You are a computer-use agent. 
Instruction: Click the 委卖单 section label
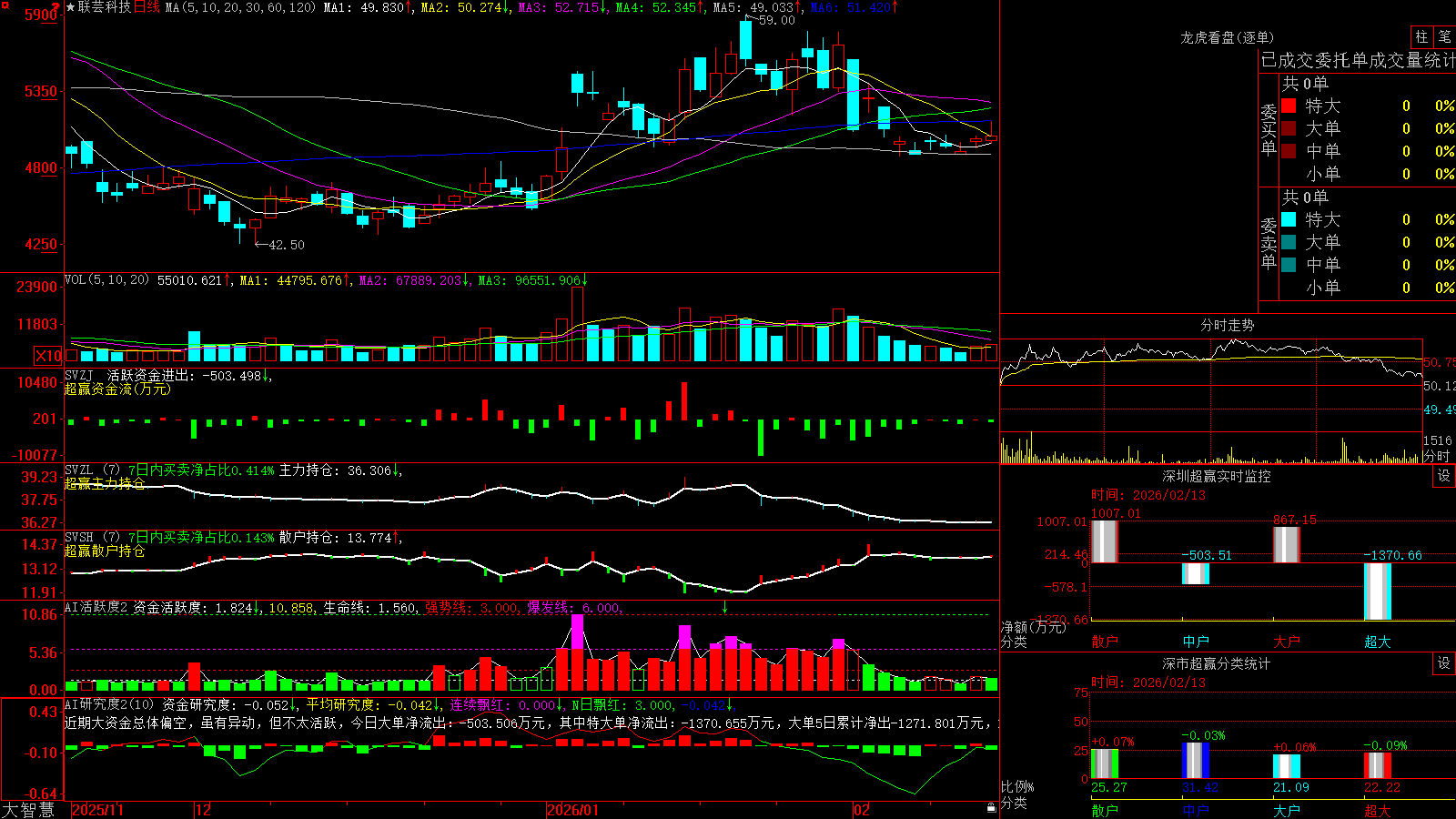[x=1269, y=243]
